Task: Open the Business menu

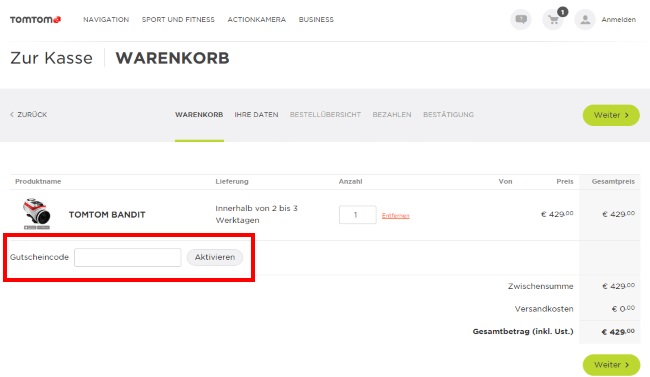Action: coord(316,19)
